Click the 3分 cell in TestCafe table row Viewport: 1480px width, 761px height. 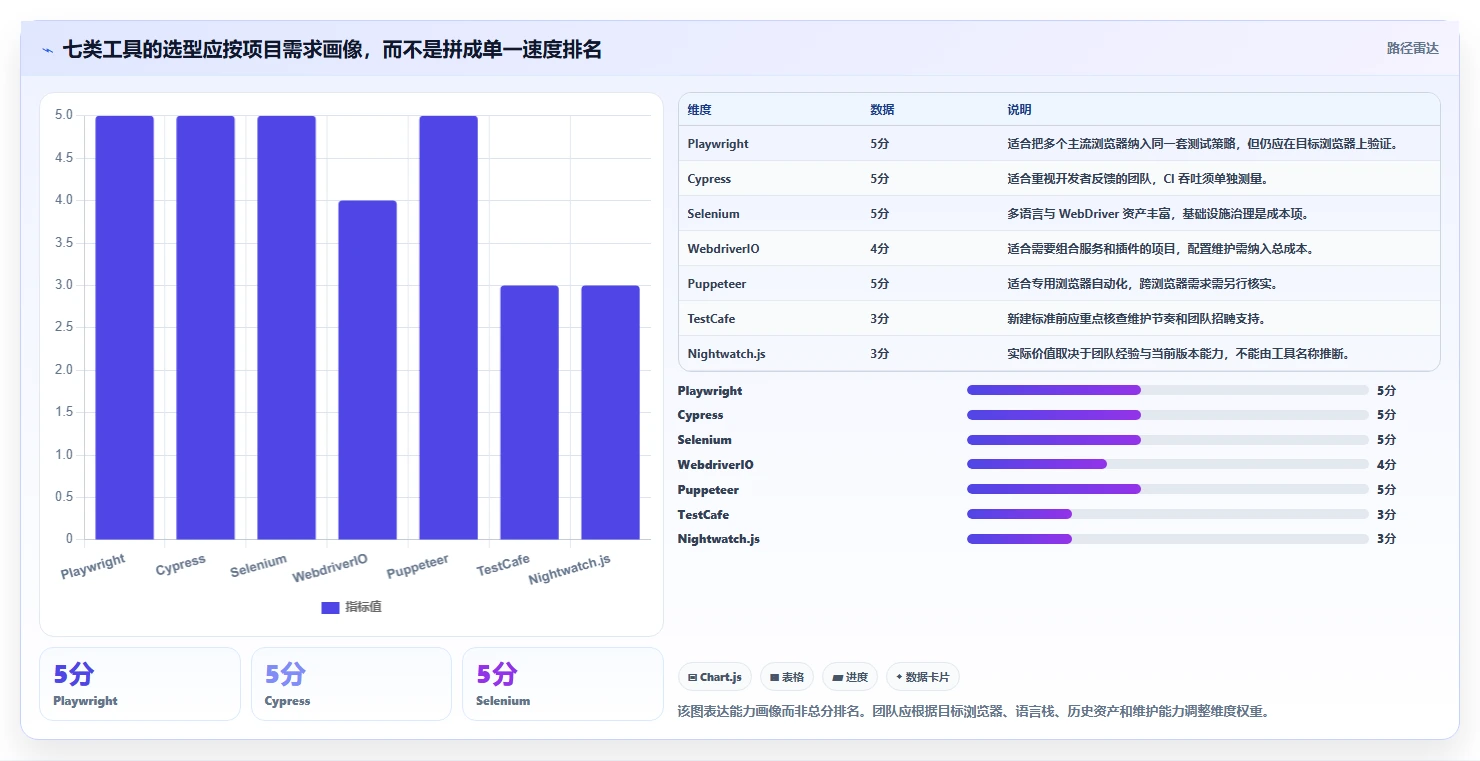879,319
